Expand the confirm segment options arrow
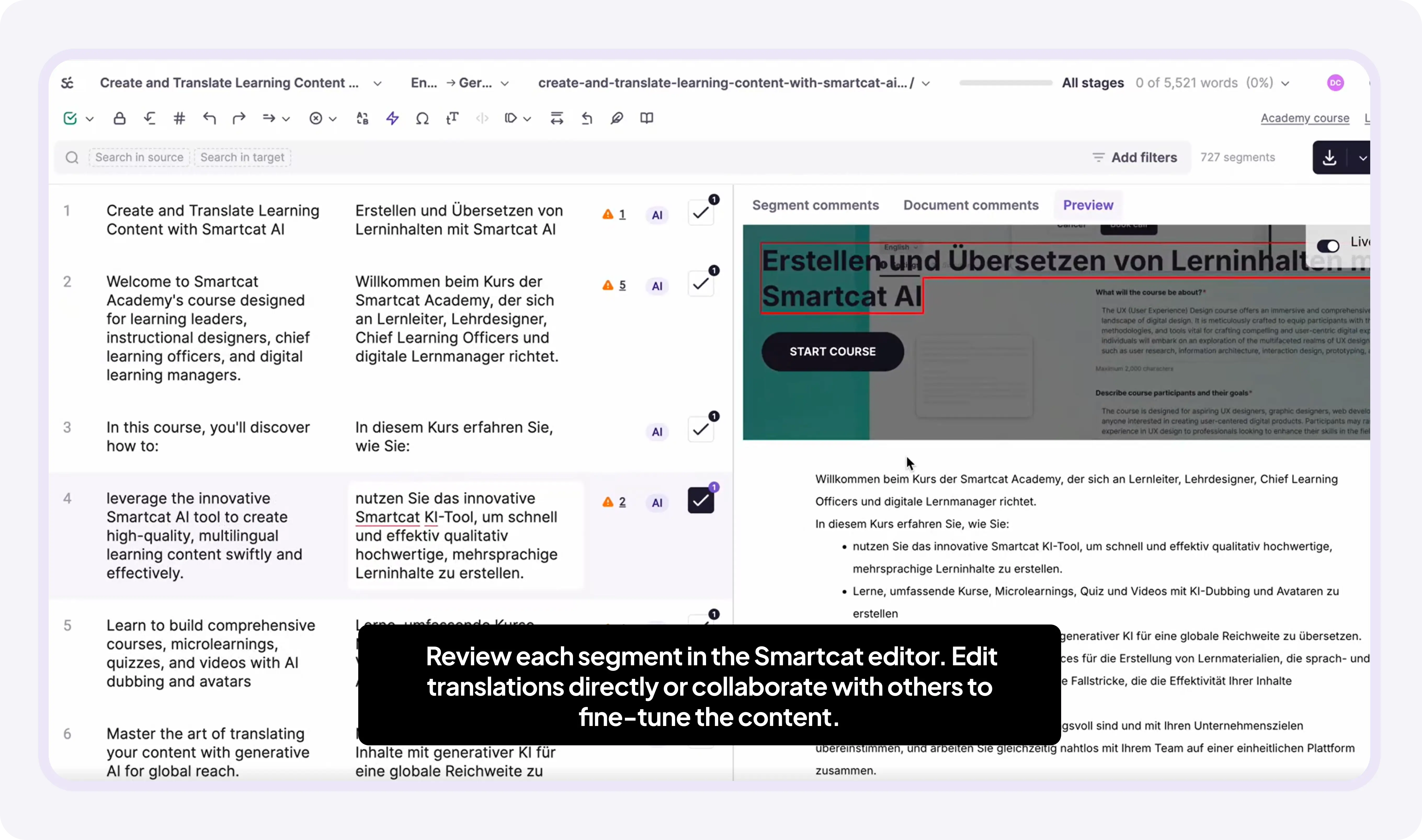Image resolution: width=1422 pixels, height=840 pixels. tap(89, 119)
